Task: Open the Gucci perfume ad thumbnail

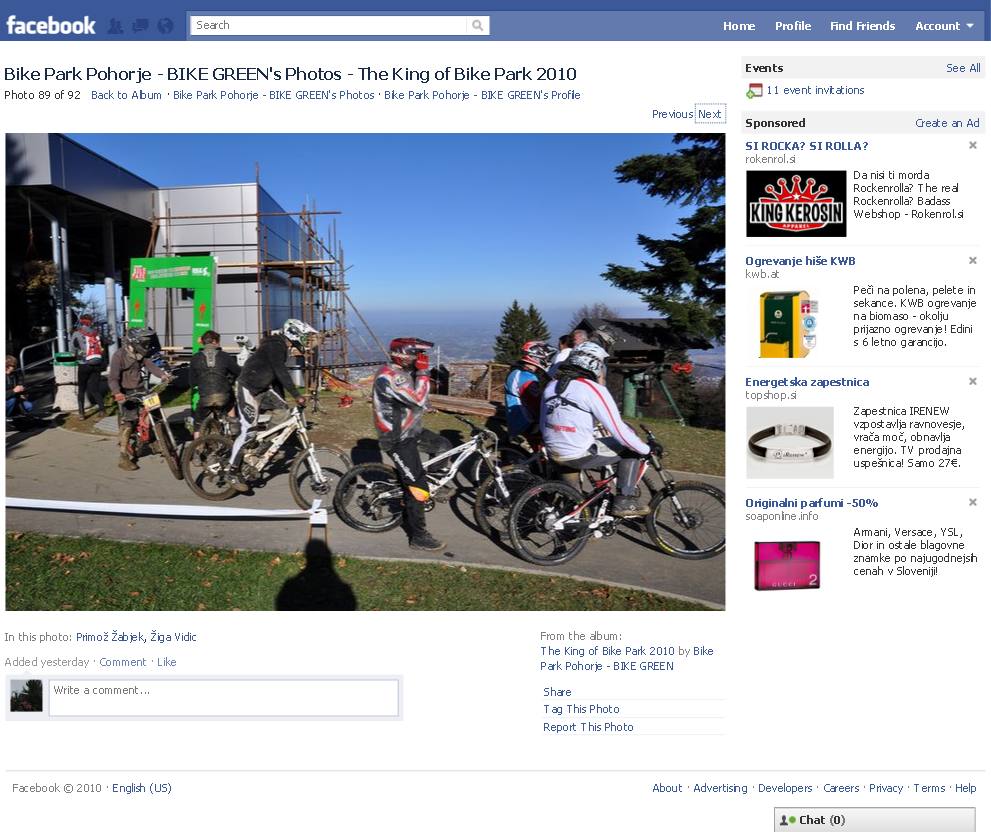Action: click(787, 565)
